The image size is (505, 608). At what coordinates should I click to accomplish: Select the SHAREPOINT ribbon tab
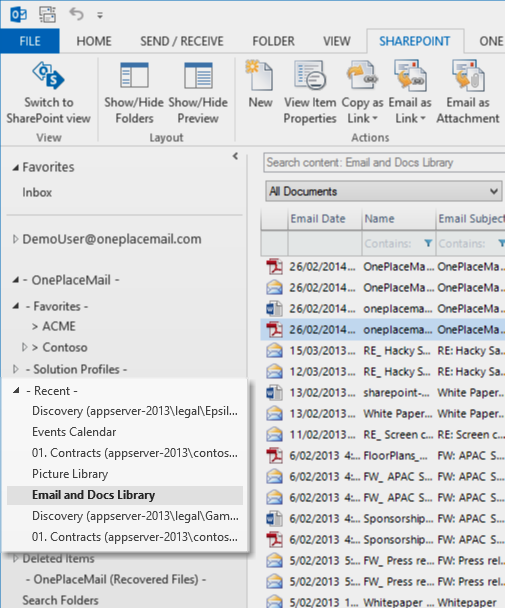(415, 41)
